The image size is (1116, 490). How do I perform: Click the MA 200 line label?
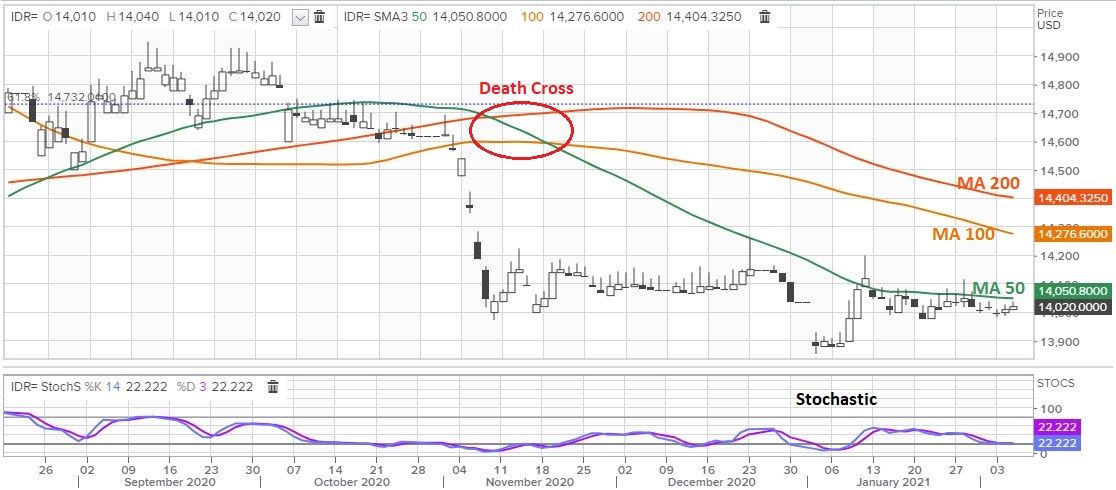(988, 183)
